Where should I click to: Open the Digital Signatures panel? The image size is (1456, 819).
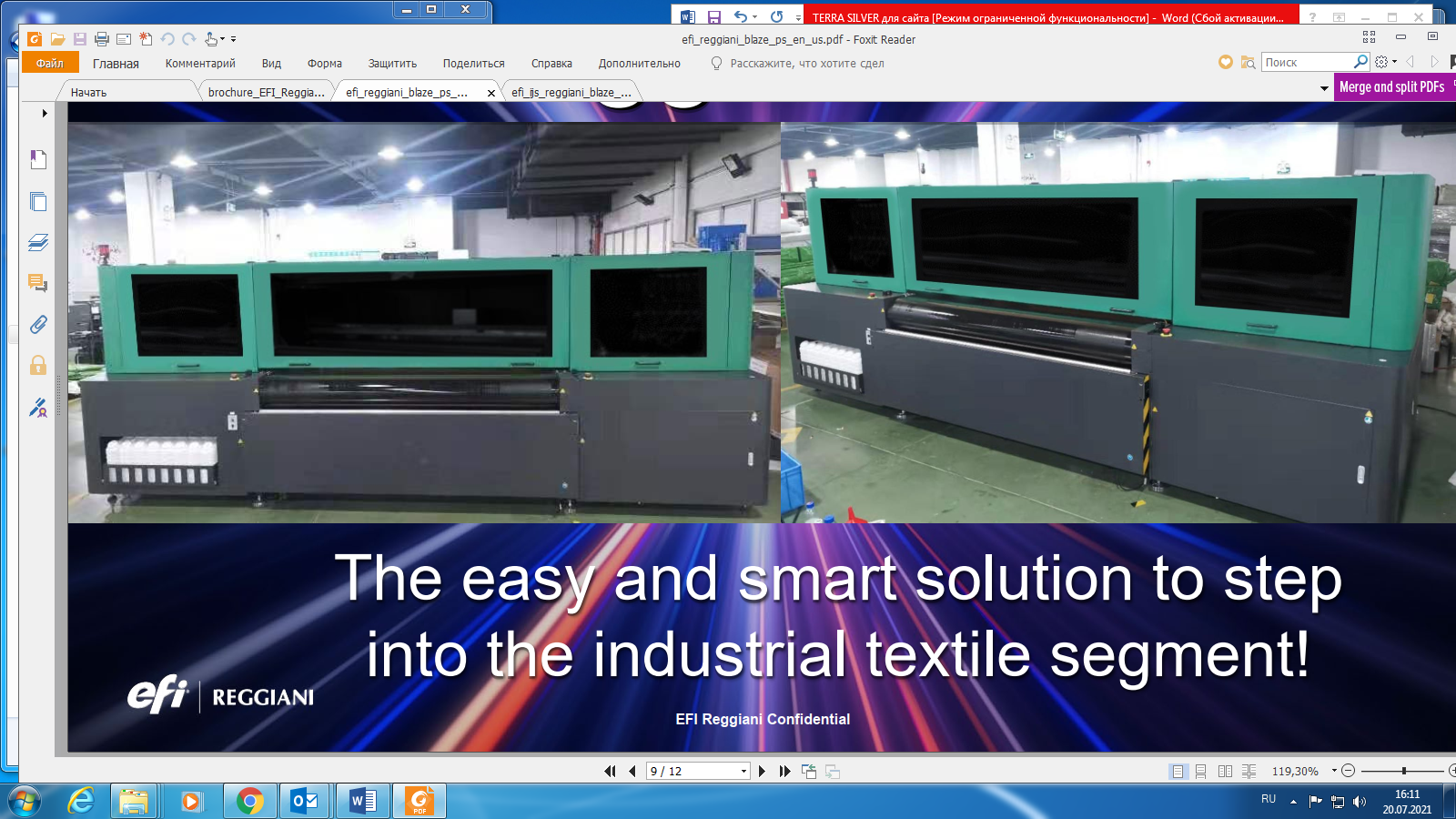click(38, 407)
